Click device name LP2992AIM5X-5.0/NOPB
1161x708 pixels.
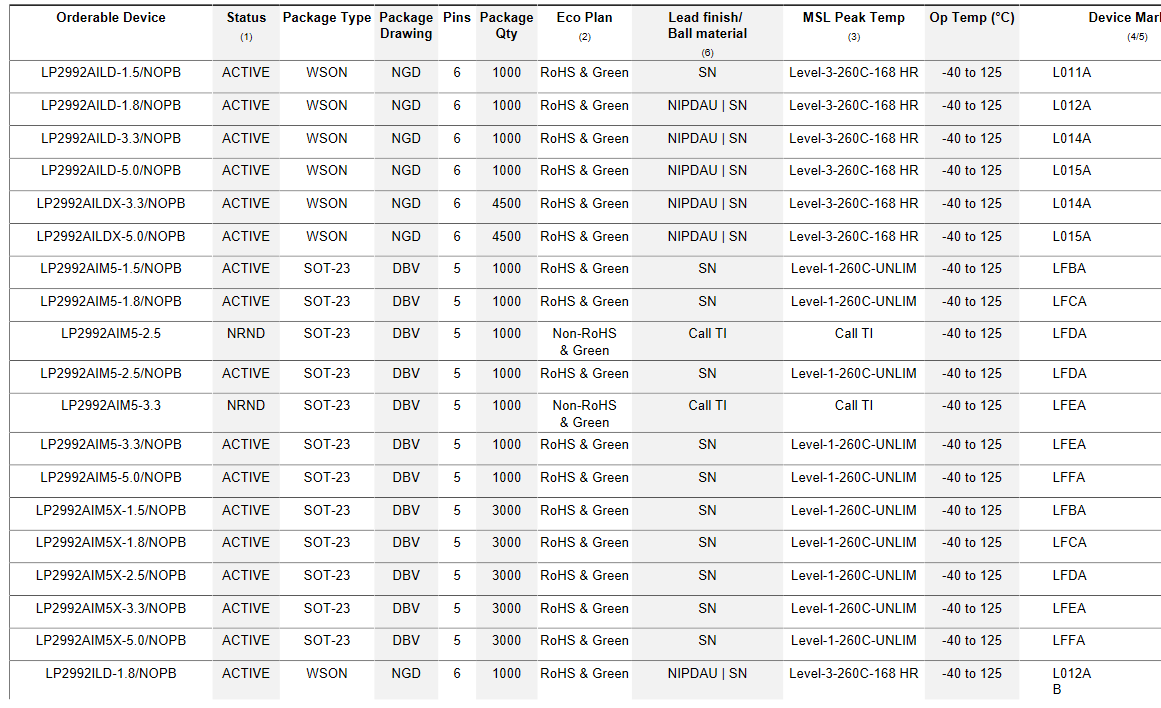111,641
